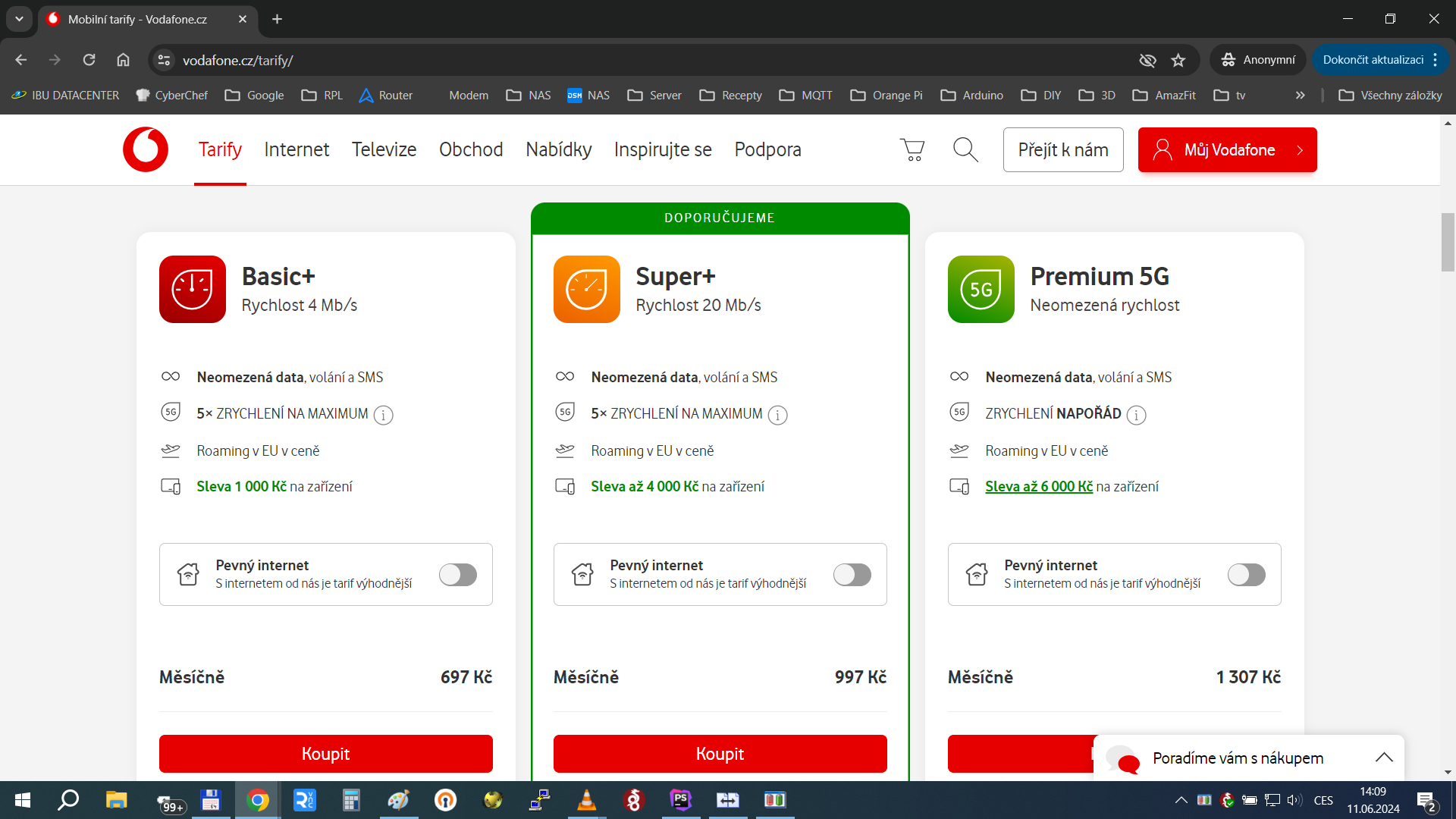Open CyberChef bookmark

tap(171, 95)
